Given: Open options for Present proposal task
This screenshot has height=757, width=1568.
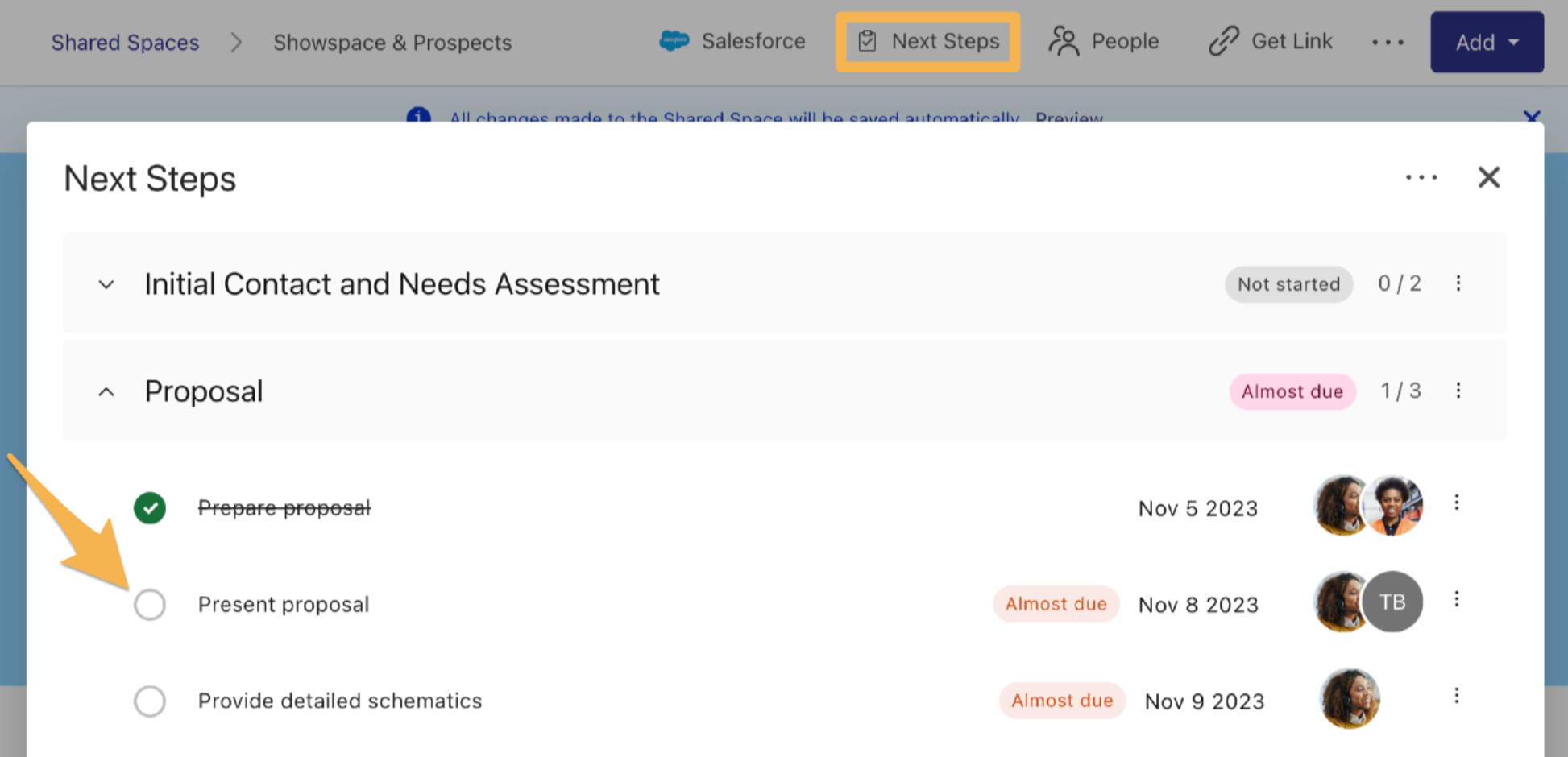Looking at the screenshot, I should [x=1457, y=599].
